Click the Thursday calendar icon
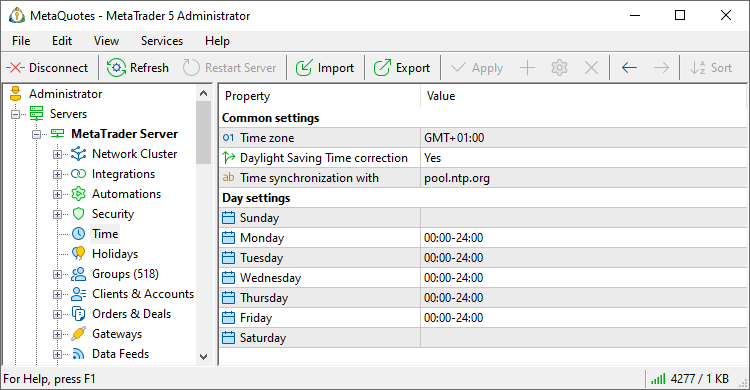Screen dimensions: 750x390 click(229, 298)
